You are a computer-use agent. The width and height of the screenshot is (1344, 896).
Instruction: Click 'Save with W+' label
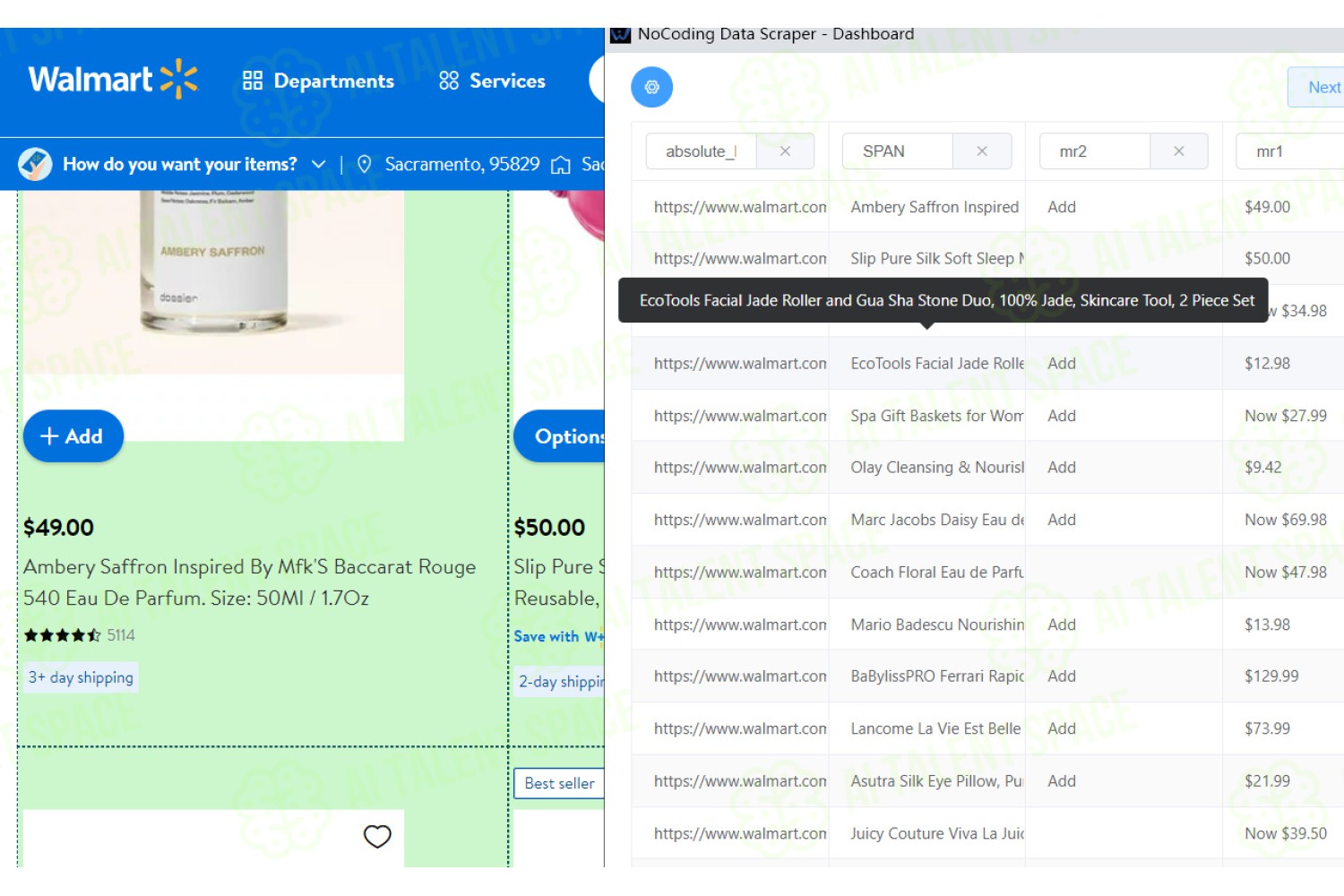(558, 636)
